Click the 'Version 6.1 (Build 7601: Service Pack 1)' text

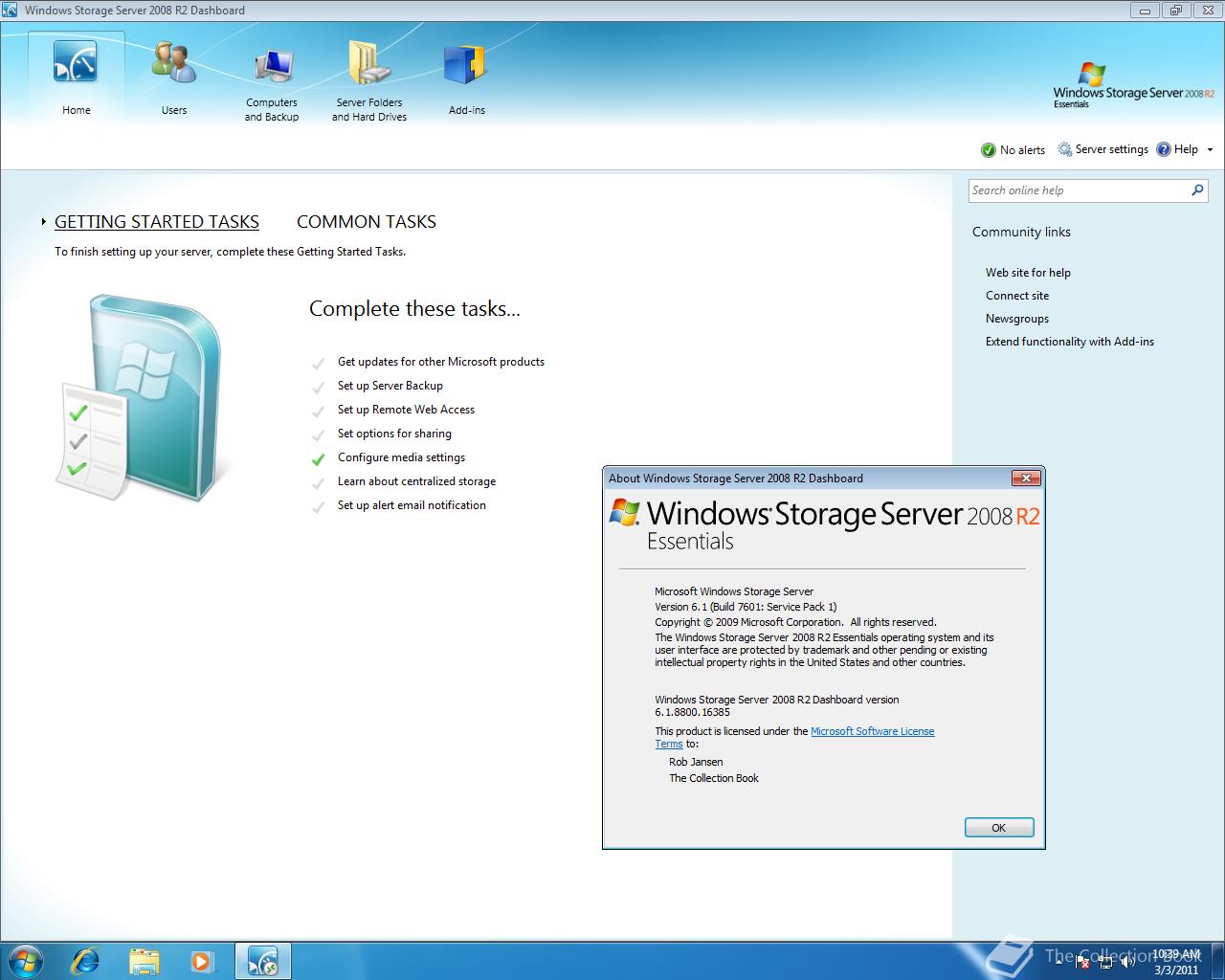[746, 607]
